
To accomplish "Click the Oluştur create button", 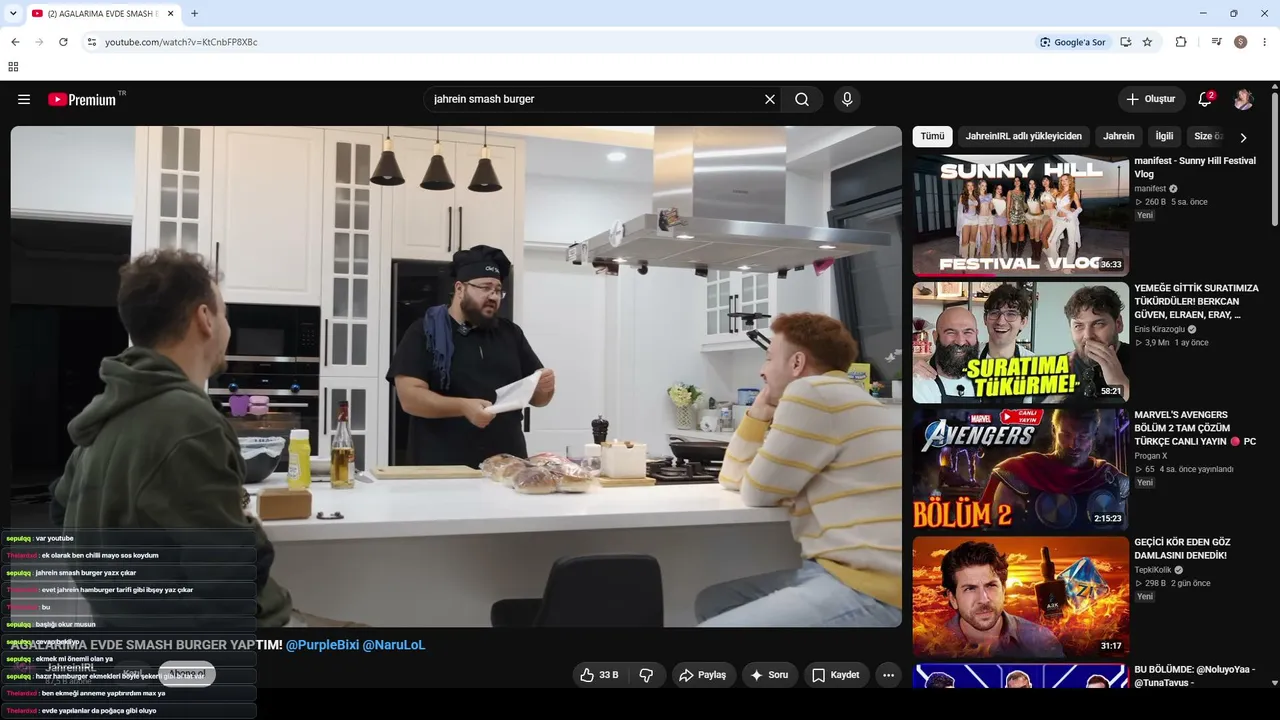I will (1151, 99).
